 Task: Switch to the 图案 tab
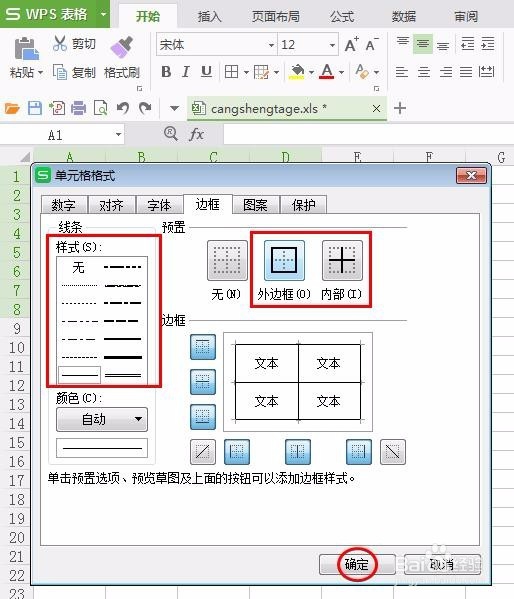pos(255,205)
